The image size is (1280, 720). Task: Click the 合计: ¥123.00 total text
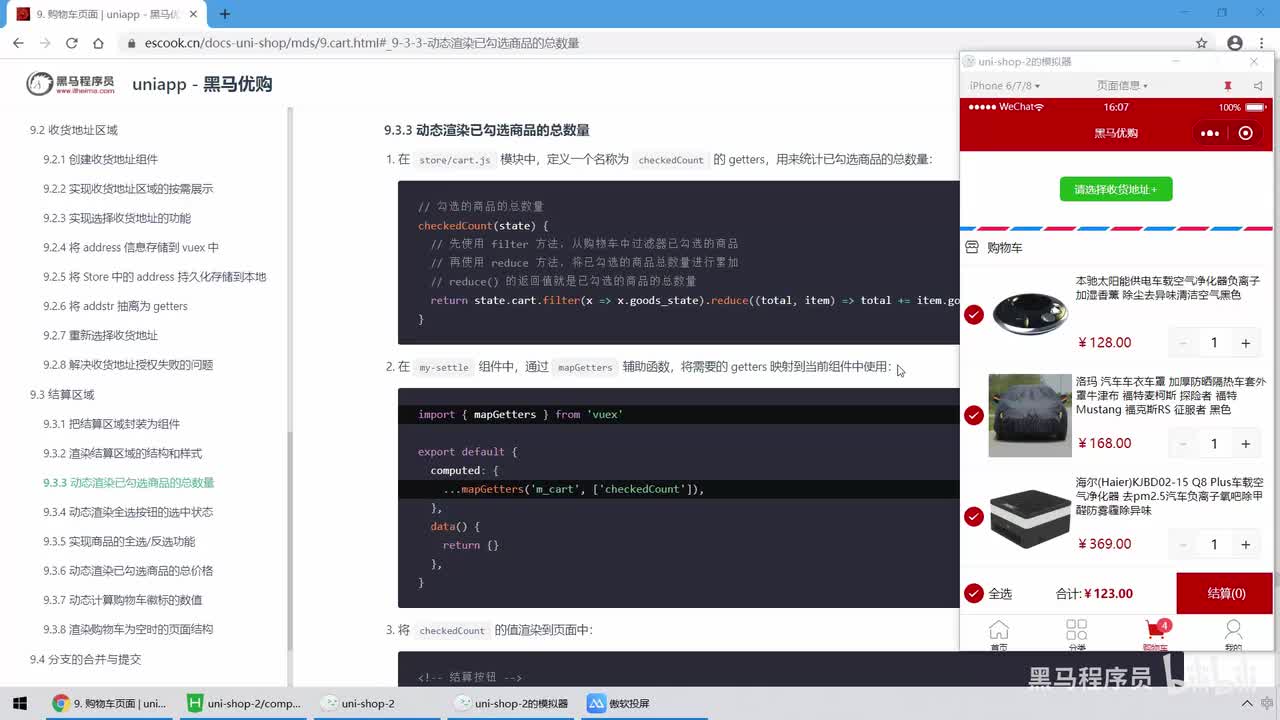click(1094, 593)
